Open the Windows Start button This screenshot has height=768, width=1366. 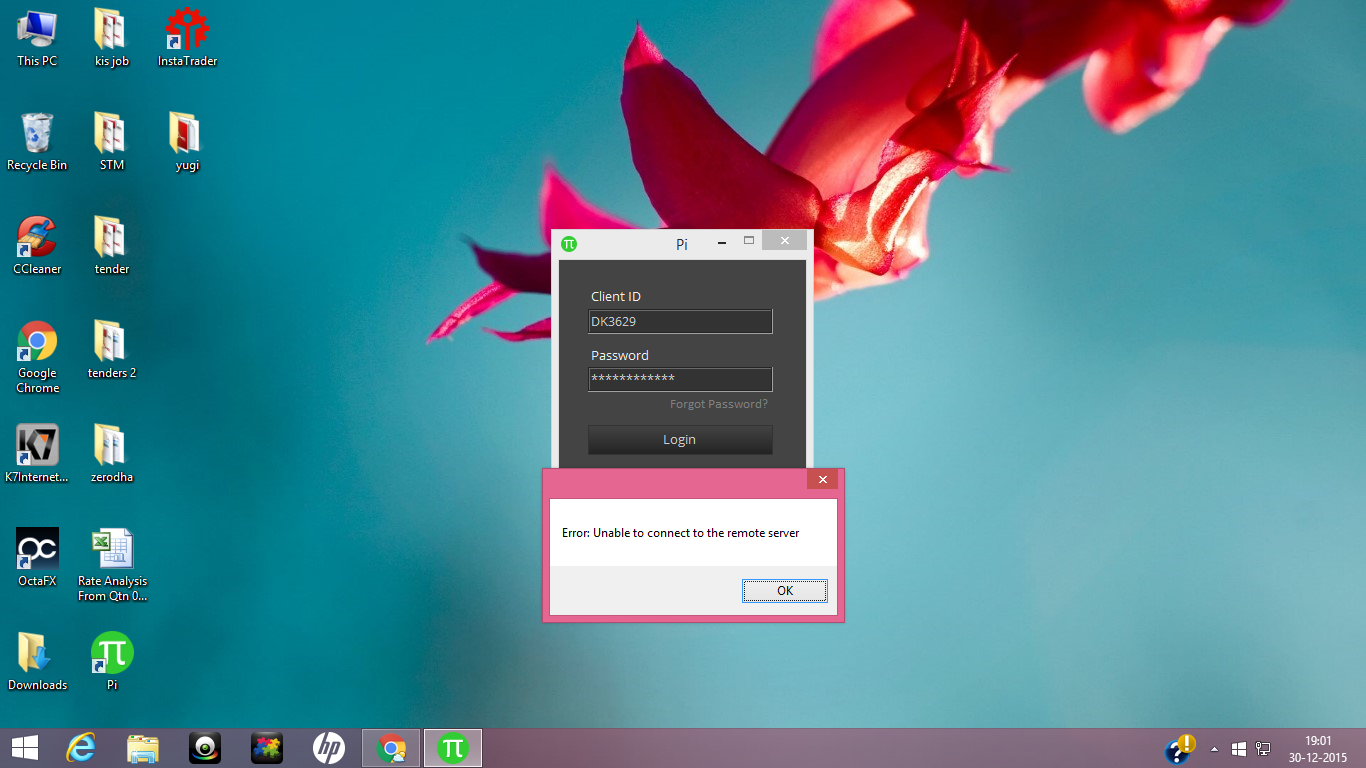coord(24,748)
